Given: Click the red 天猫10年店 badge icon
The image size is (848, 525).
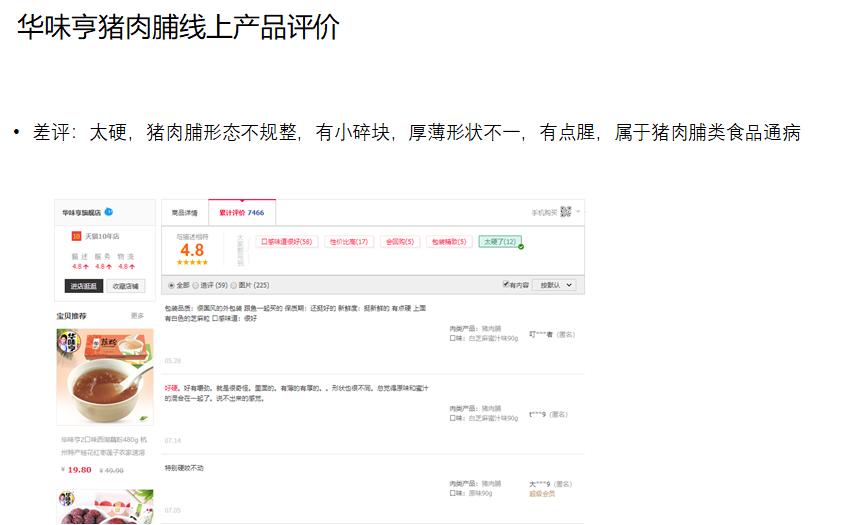Looking at the screenshot, I should (x=76, y=236).
